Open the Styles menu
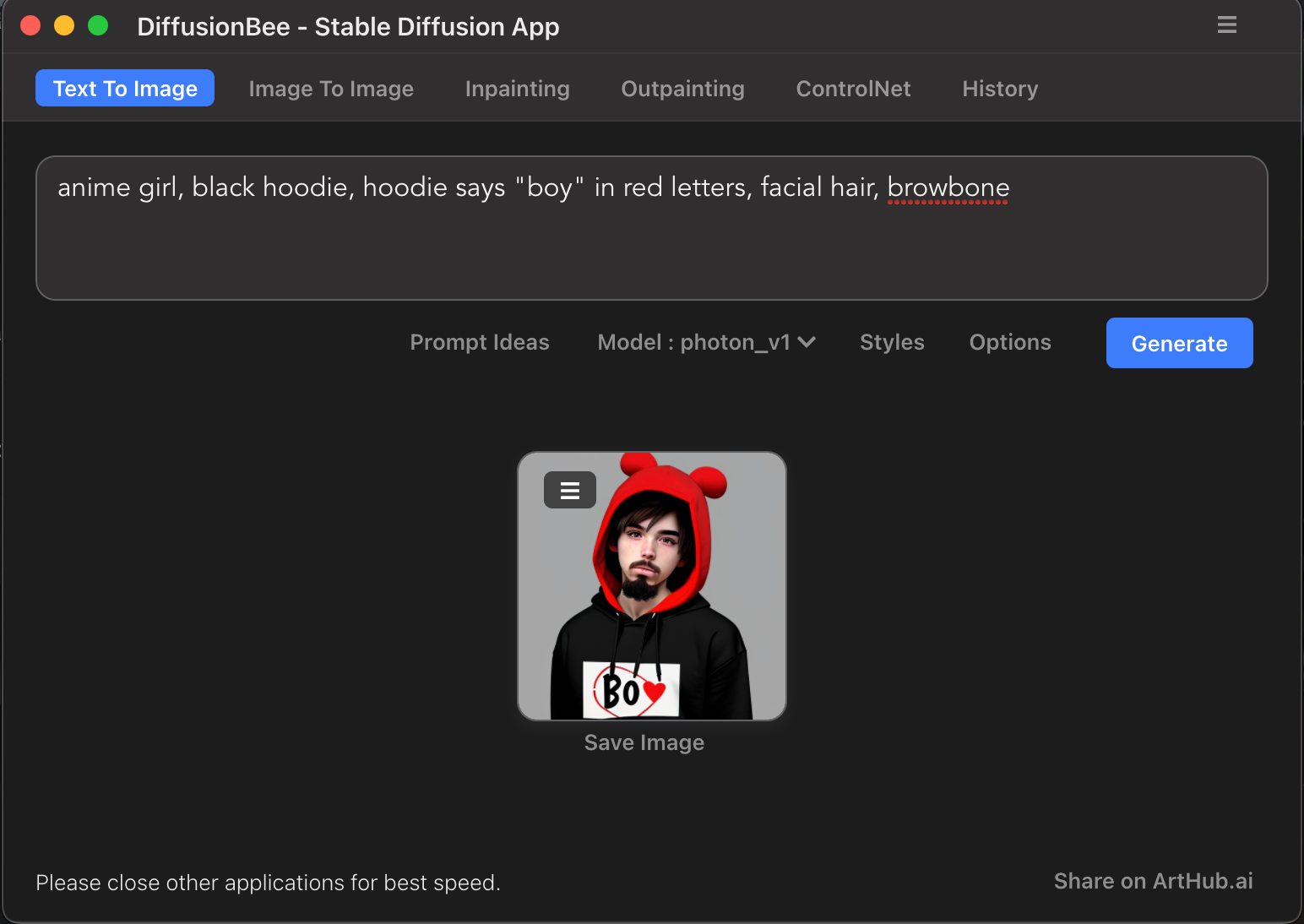Screen dimensions: 1304x924 (x=892, y=342)
